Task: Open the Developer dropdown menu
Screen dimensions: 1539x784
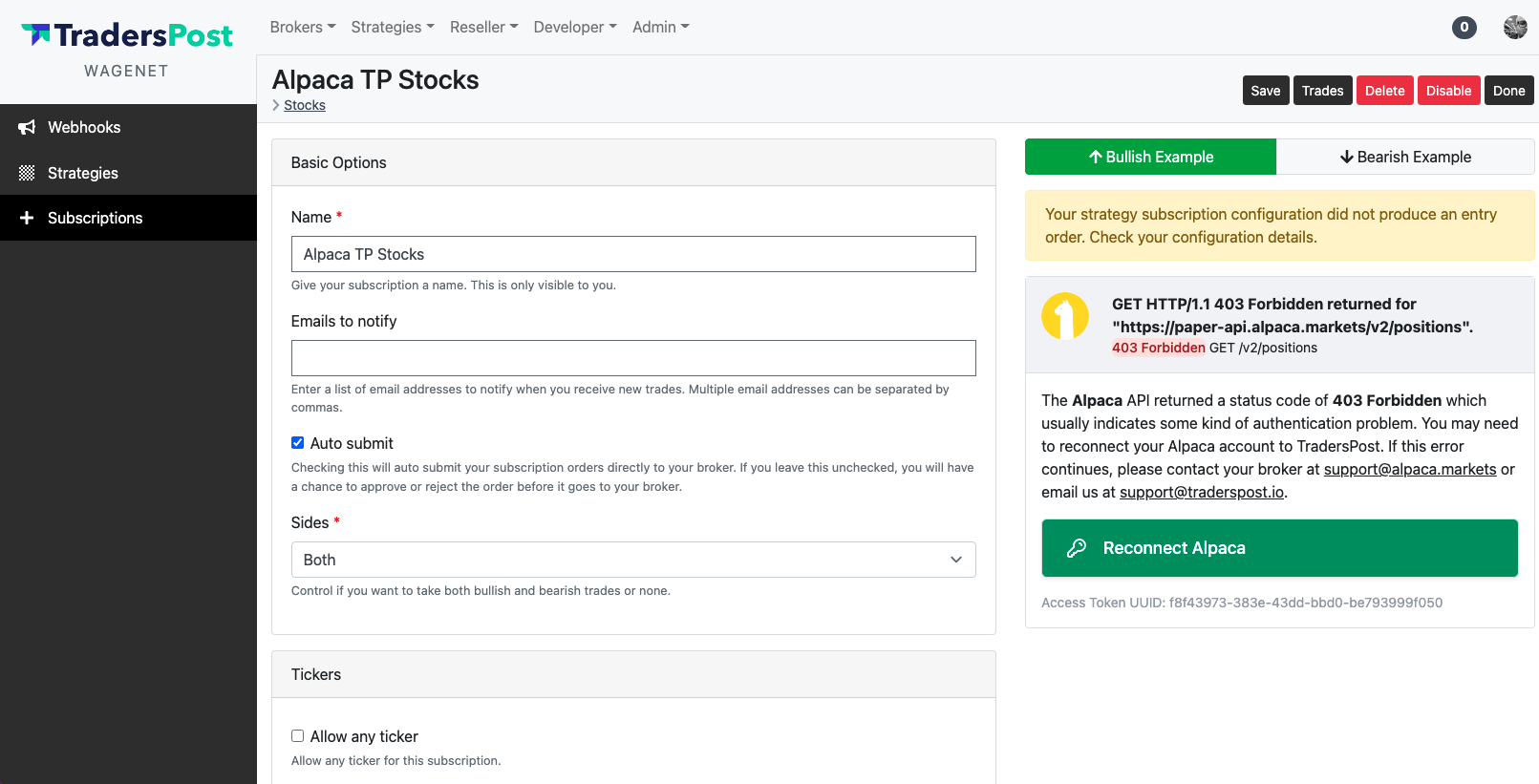Action: point(575,27)
